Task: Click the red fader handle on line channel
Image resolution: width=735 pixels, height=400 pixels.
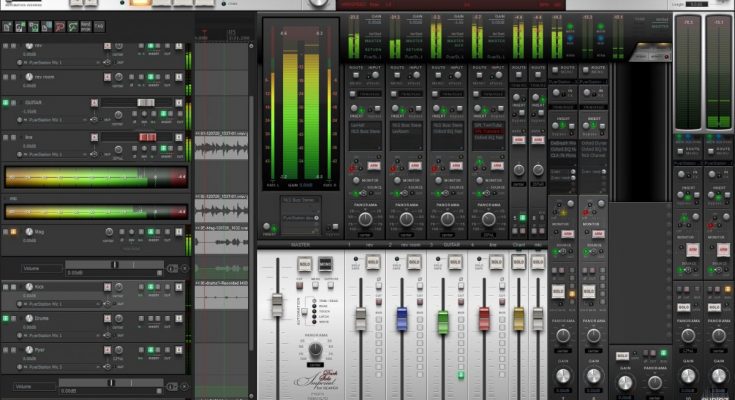Action: point(485,317)
